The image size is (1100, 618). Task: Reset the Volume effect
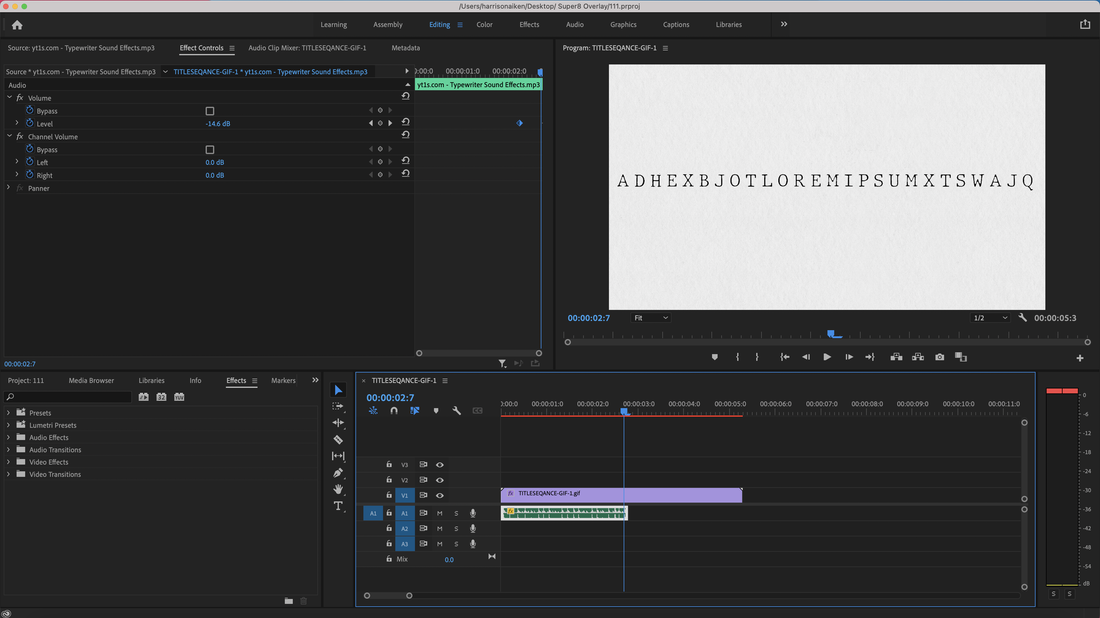pos(405,96)
